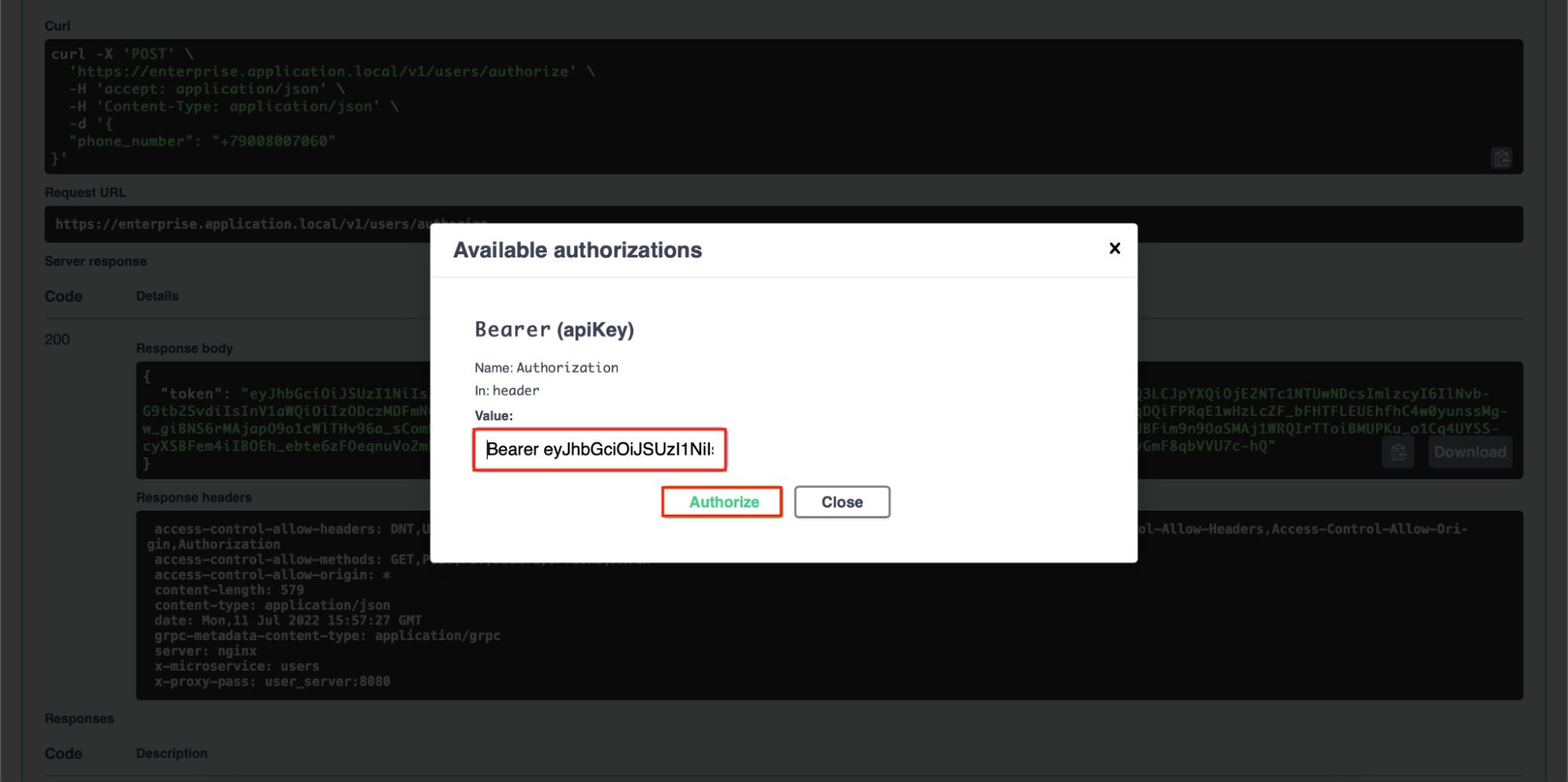Click the 'server: nginx' response header line
The width and height of the screenshot is (1568, 782).
[x=206, y=651]
